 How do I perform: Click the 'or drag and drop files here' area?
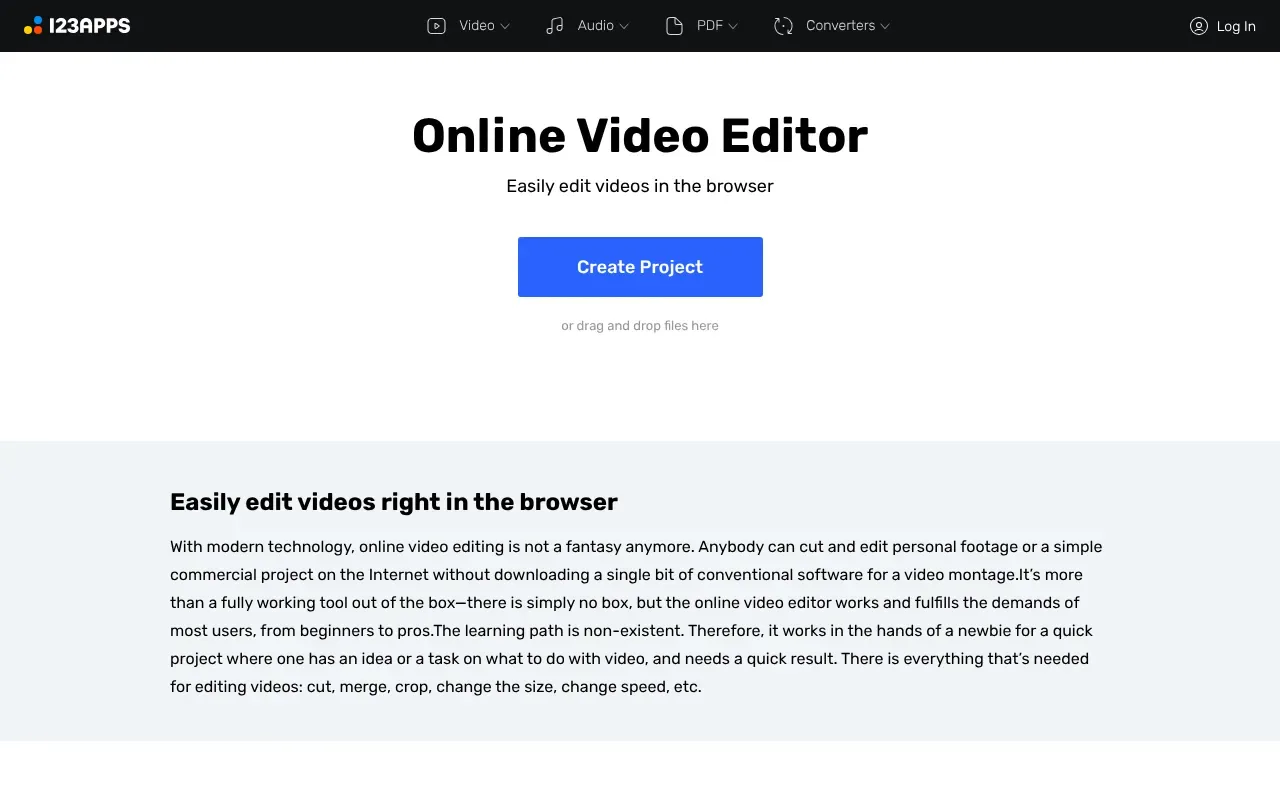point(640,325)
